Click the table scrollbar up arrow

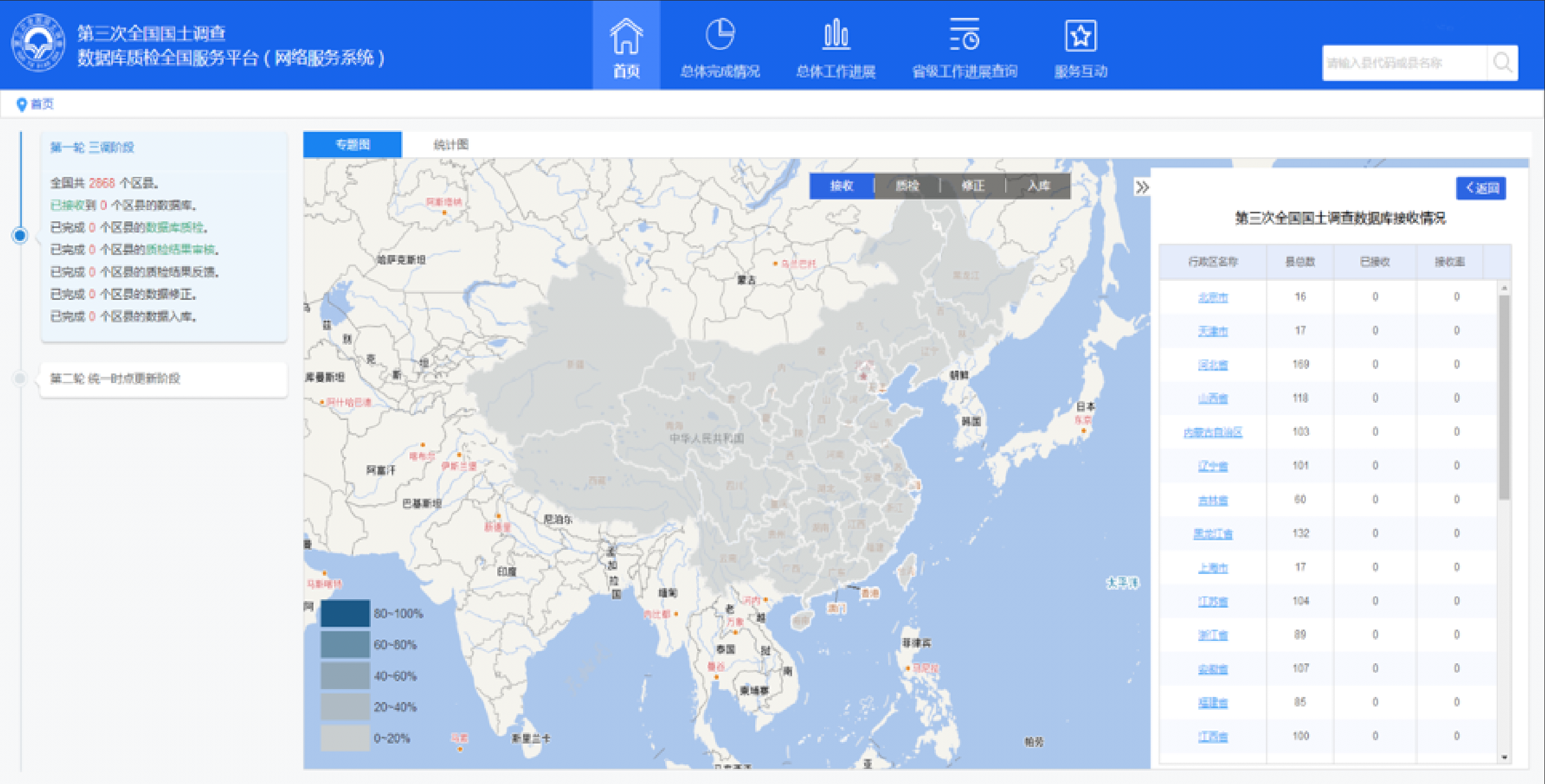pyautogui.click(x=1504, y=288)
